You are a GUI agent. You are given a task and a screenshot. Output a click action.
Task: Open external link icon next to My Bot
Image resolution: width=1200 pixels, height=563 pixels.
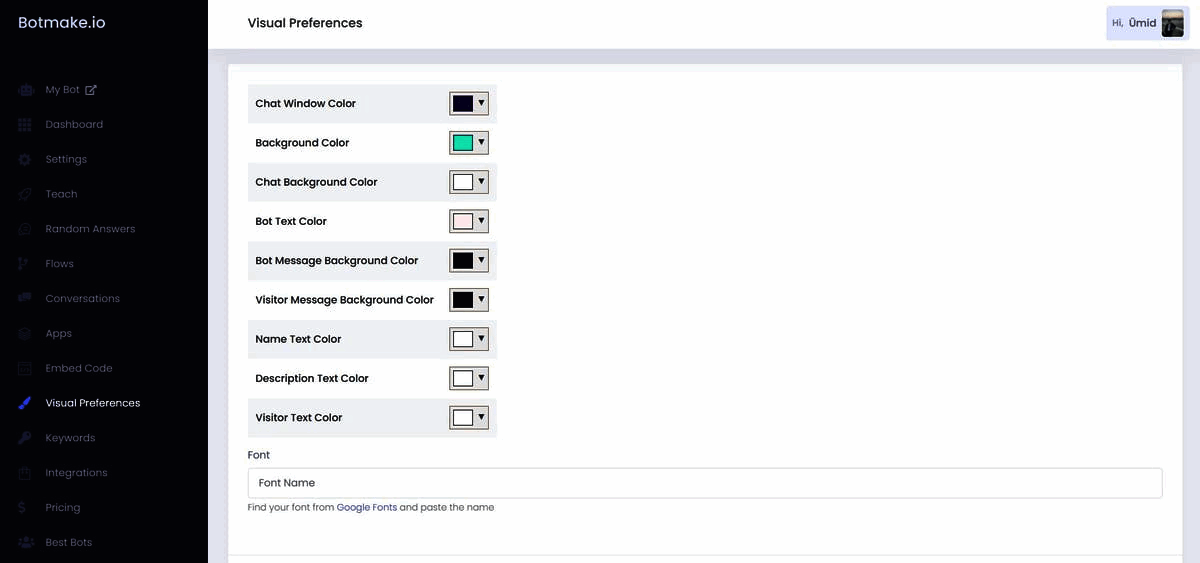click(91, 90)
